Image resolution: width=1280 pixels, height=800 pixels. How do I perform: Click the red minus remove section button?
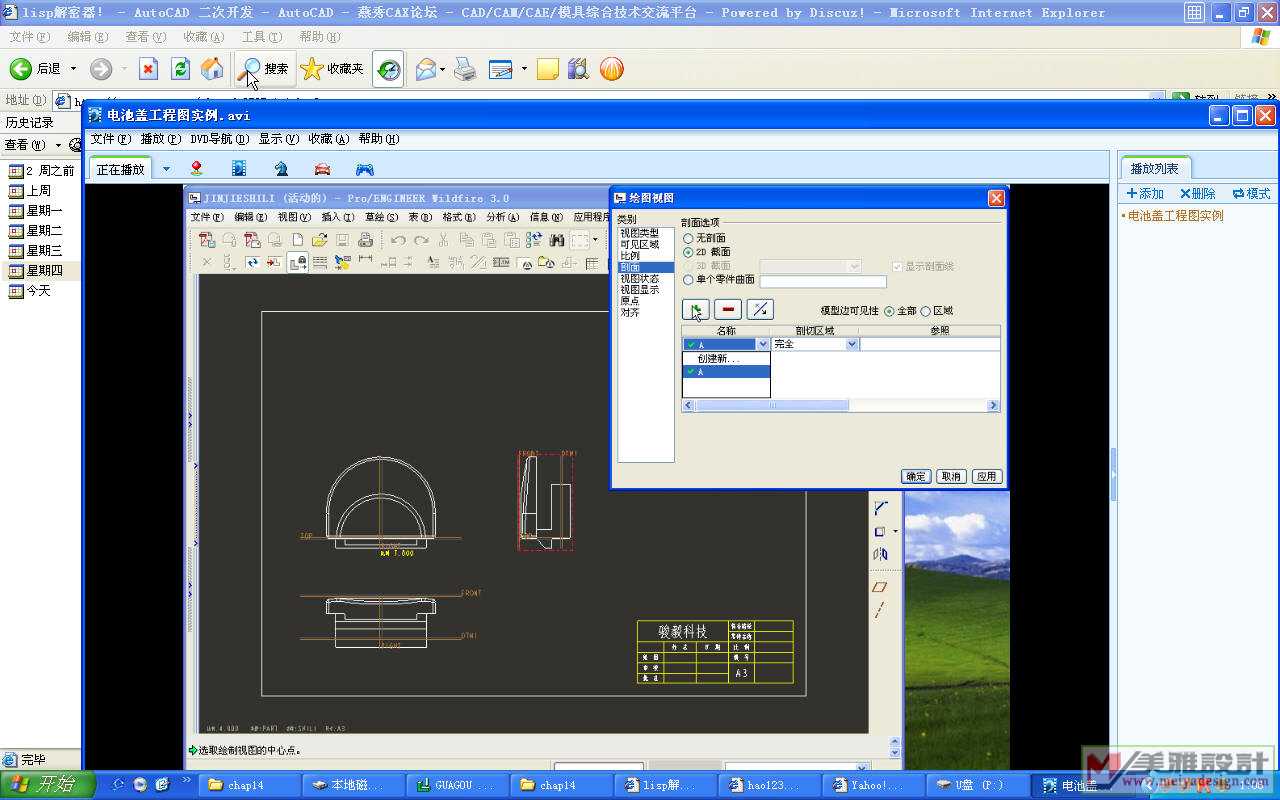[728, 309]
